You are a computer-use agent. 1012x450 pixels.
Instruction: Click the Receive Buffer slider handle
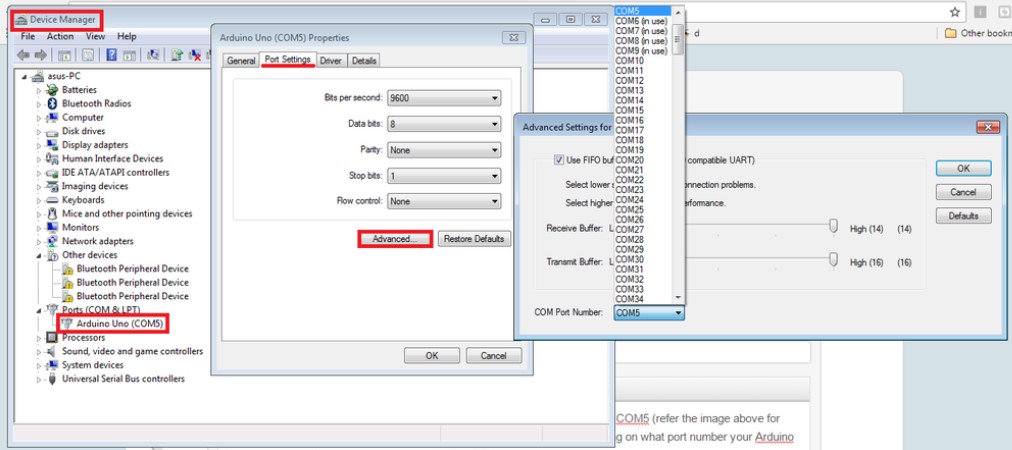point(833,228)
